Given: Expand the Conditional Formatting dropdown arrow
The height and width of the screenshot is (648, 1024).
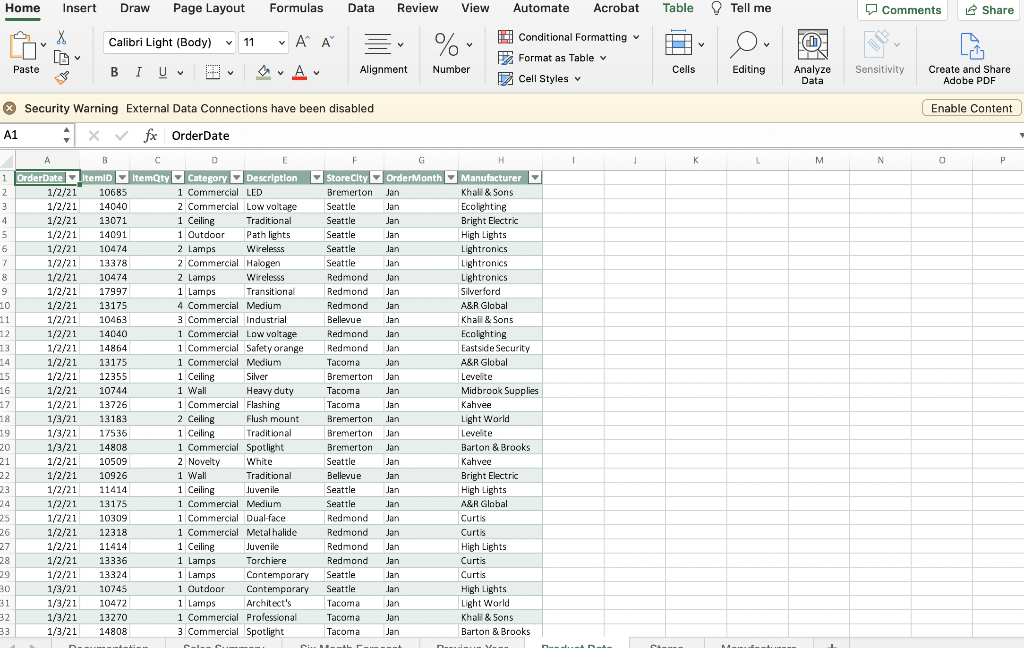Looking at the screenshot, I should tap(636, 37).
